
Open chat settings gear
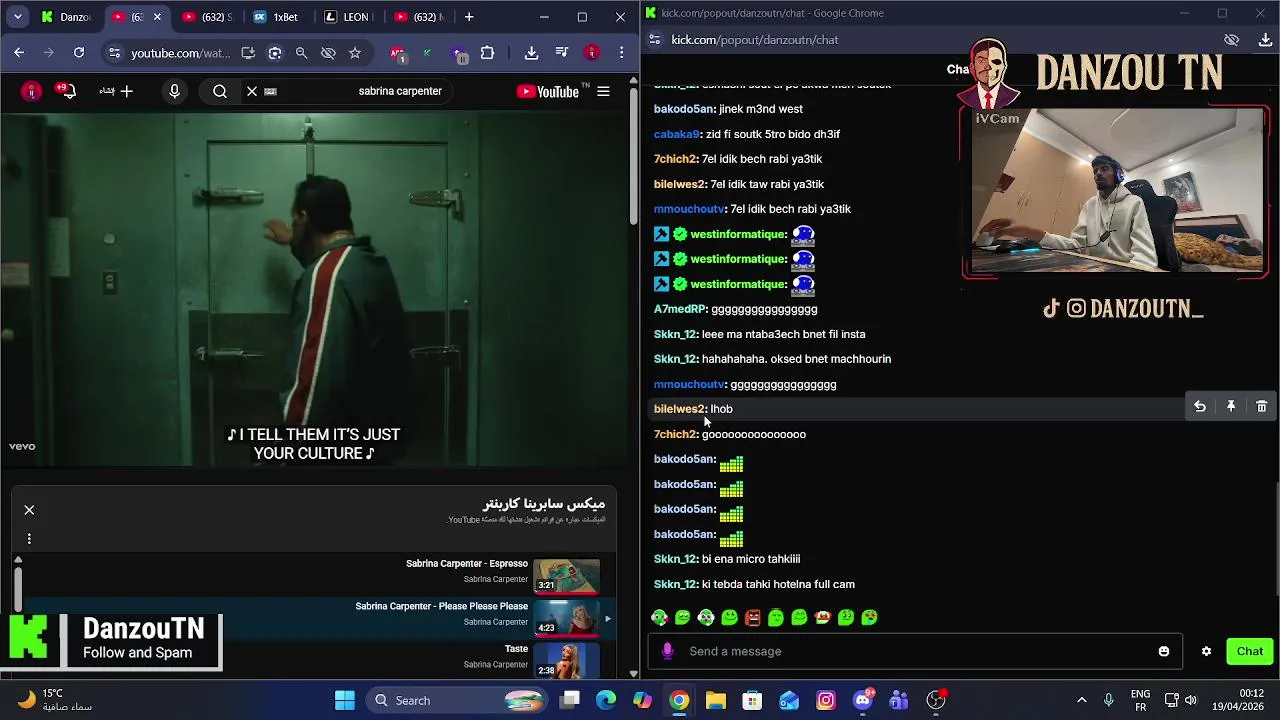click(1206, 651)
